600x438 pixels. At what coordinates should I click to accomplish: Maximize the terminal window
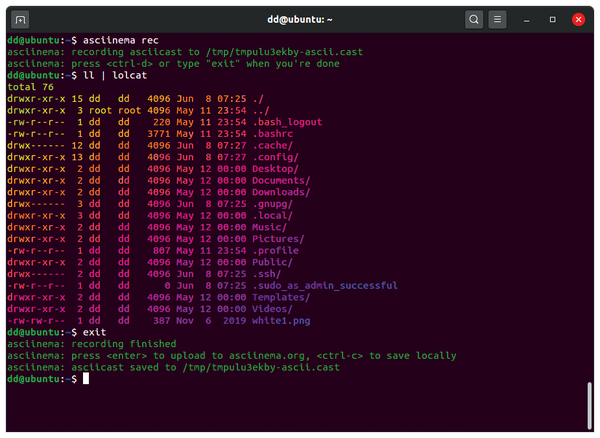(553, 20)
